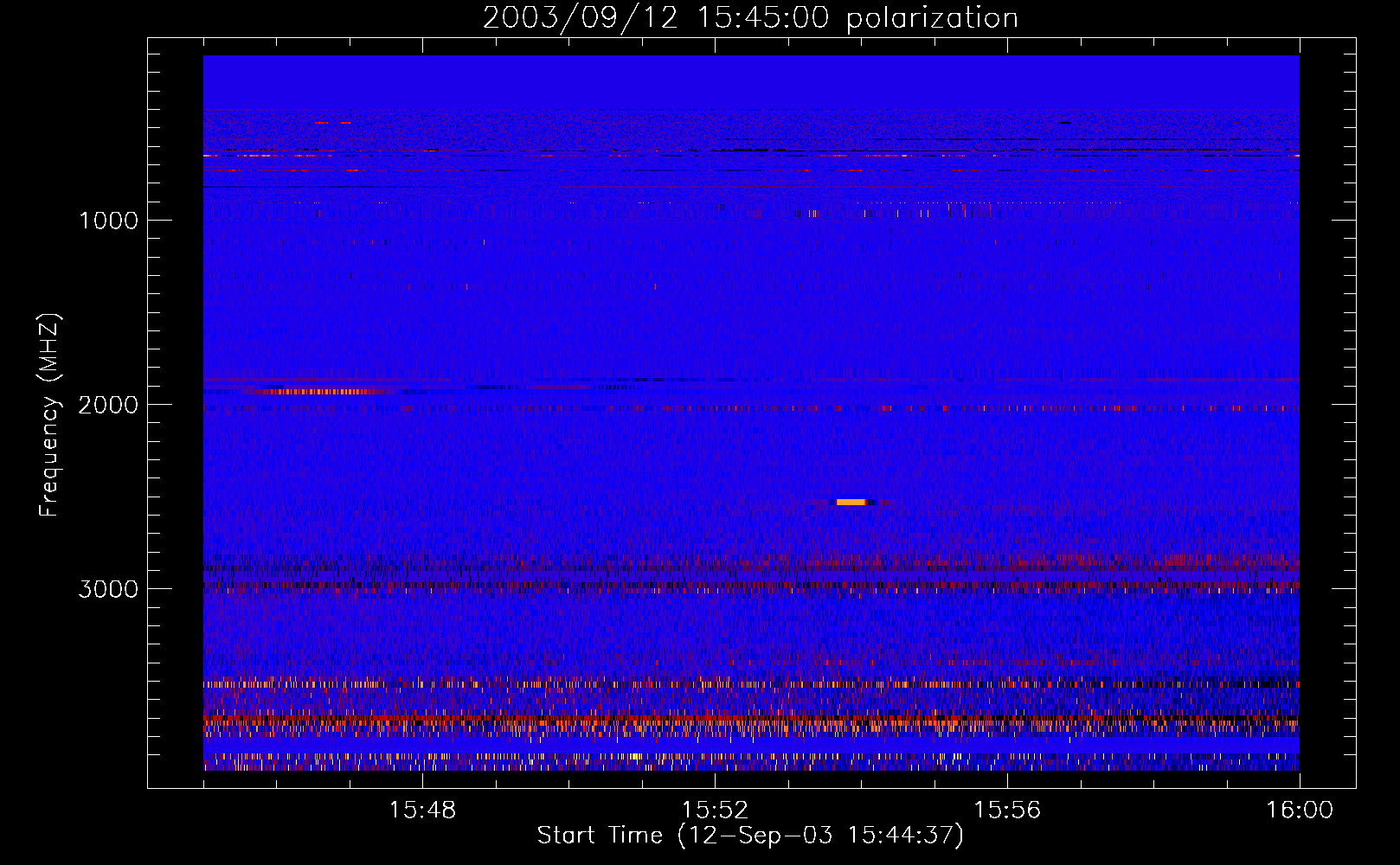The width and height of the screenshot is (1400, 865).
Task: Click the orange emission streak just below 2000 MHz
Action: pos(318,391)
